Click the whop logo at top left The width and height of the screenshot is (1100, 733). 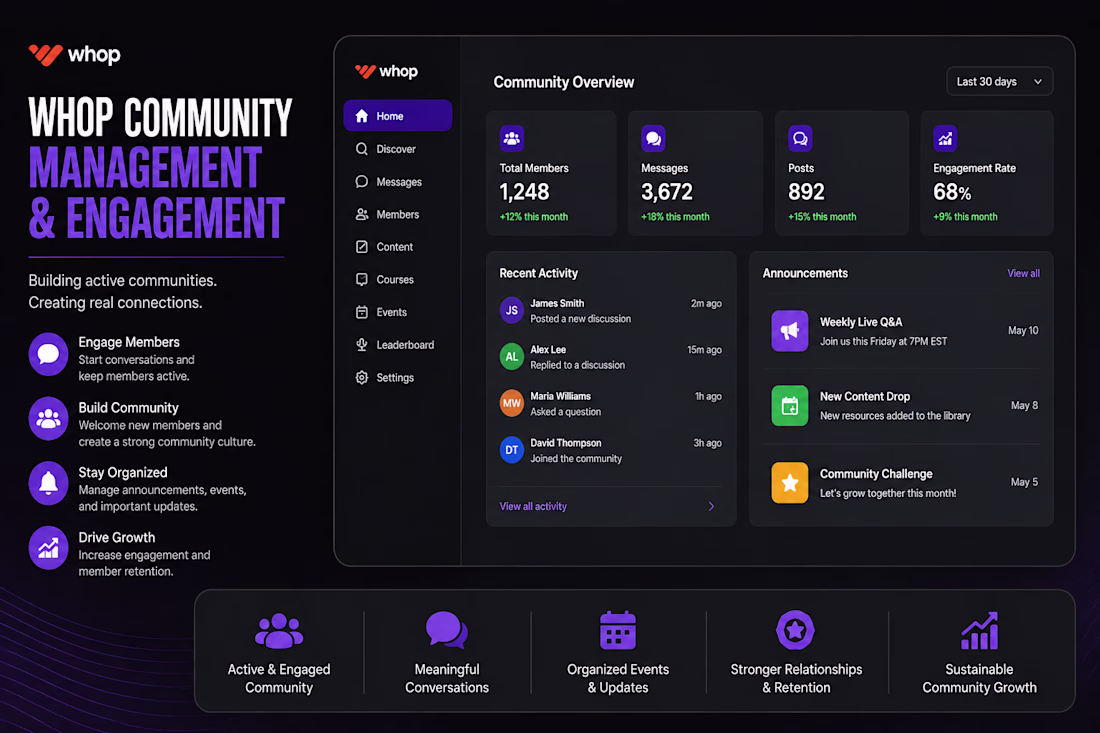[x=74, y=55]
